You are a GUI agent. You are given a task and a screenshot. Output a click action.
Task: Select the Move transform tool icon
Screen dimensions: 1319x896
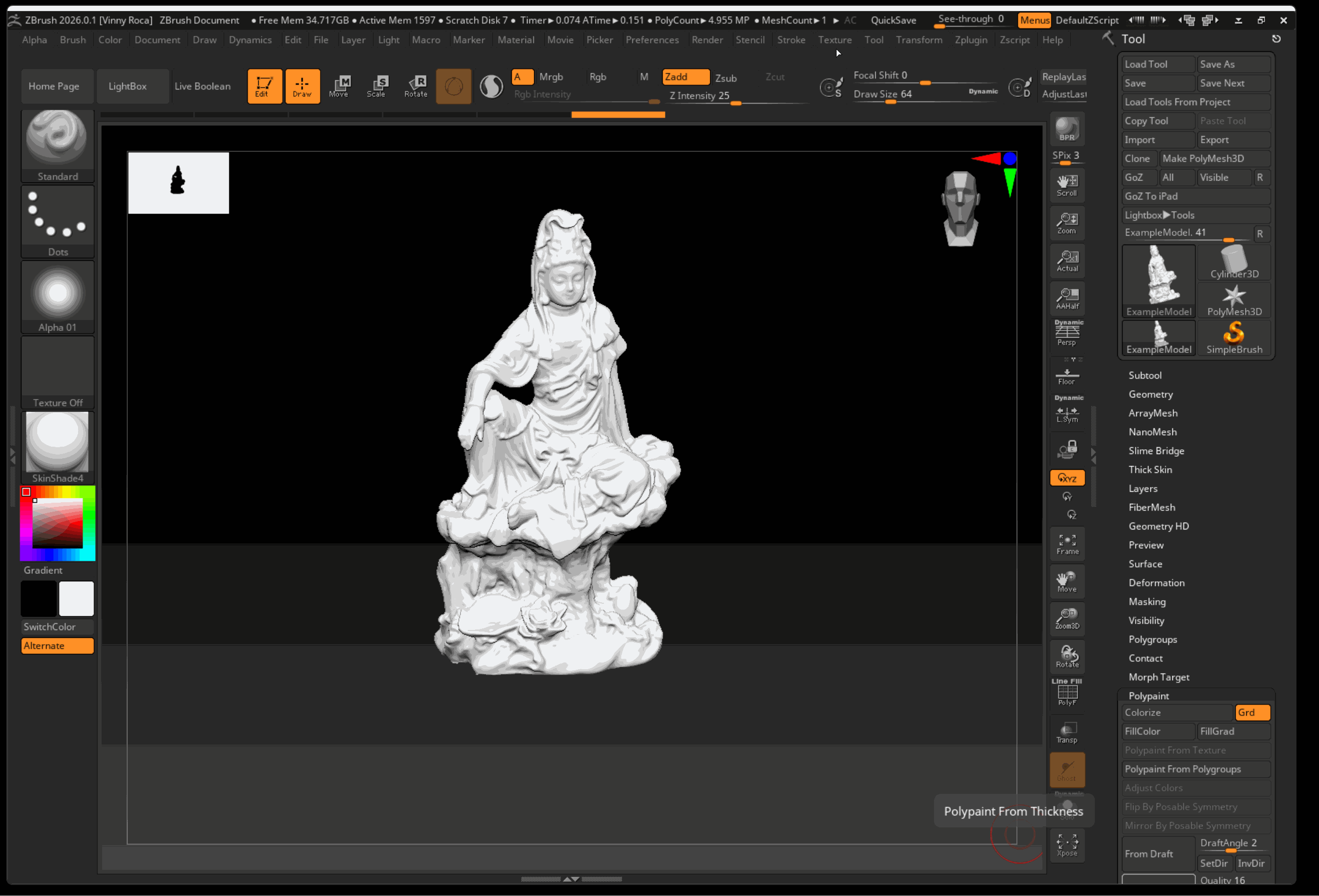point(339,86)
